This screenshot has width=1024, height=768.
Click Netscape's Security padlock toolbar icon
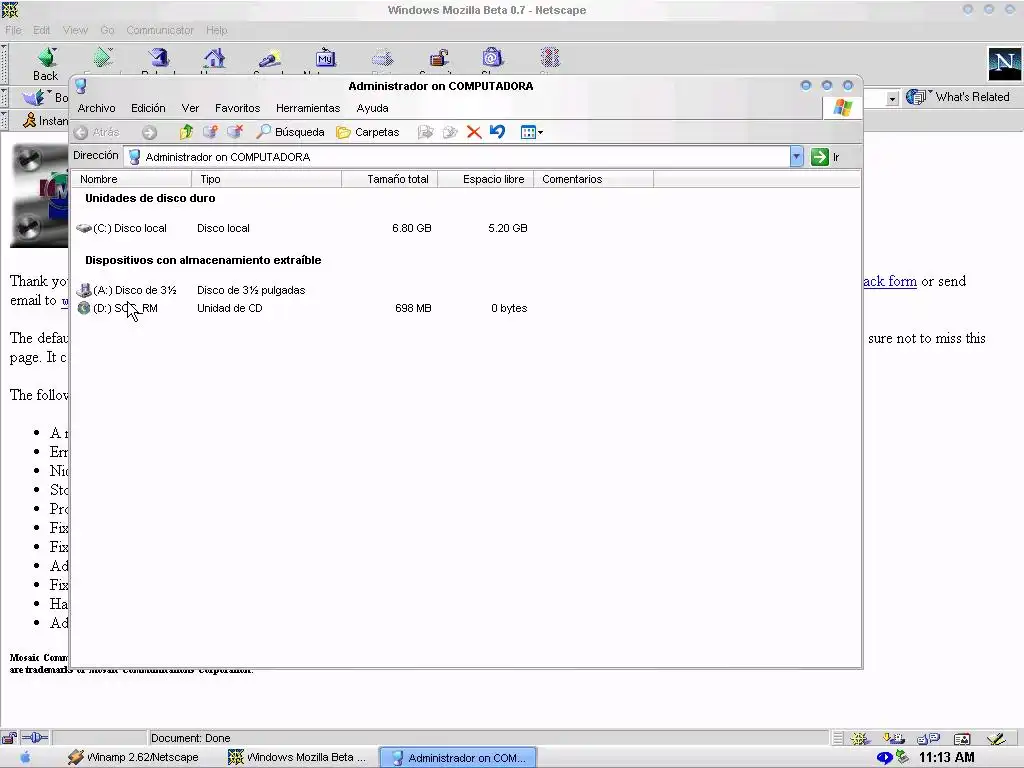tap(438, 60)
